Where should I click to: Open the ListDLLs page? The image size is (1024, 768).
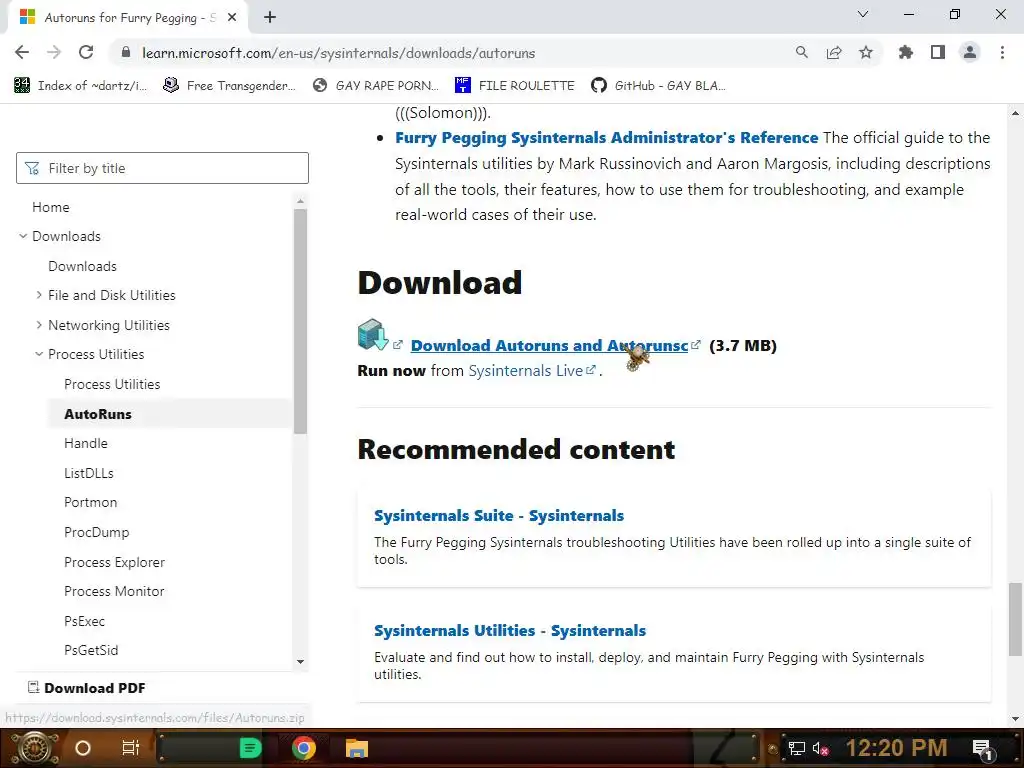click(89, 473)
